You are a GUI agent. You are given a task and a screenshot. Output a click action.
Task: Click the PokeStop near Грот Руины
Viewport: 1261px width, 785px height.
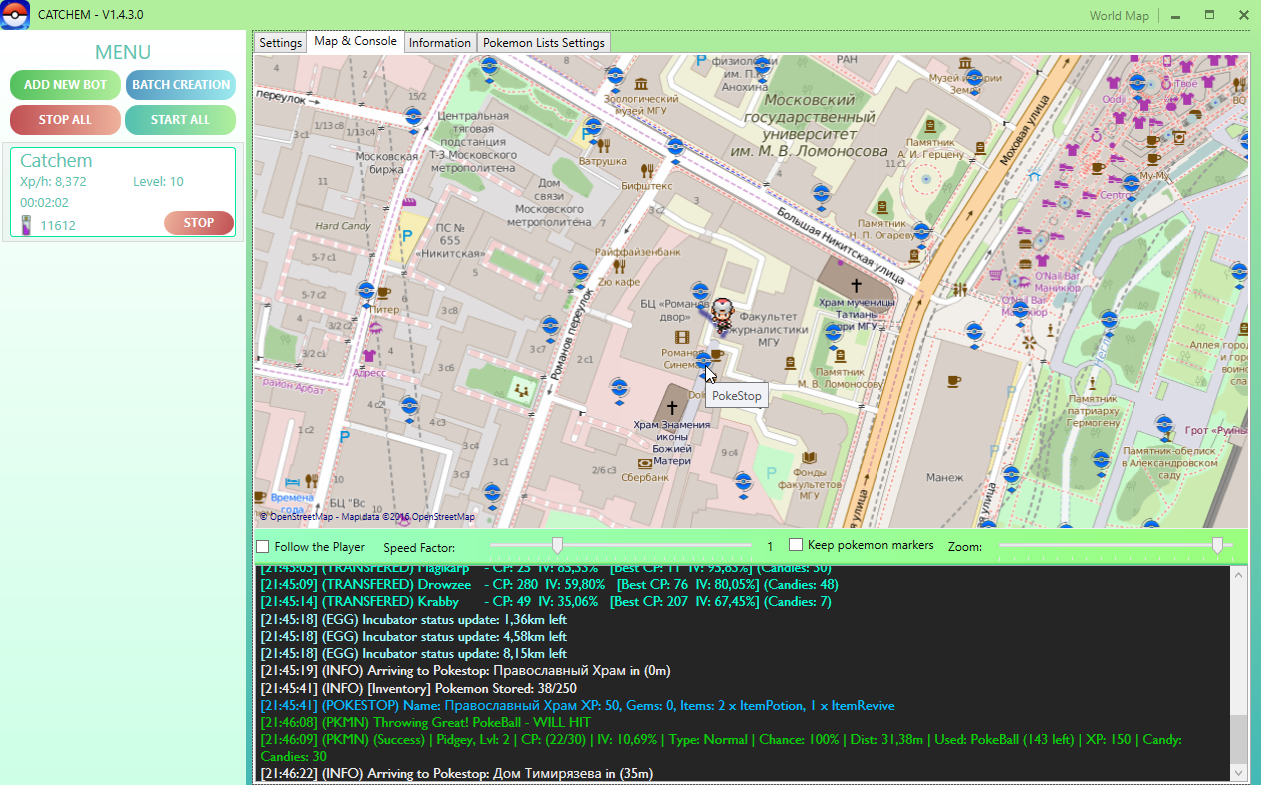point(1164,430)
